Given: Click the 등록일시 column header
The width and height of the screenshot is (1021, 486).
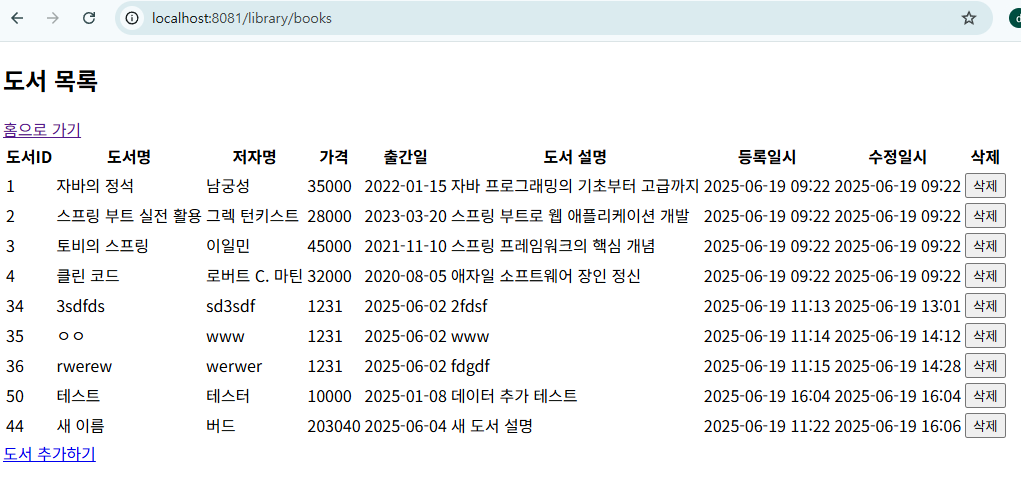Looking at the screenshot, I should [x=767, y=157].
